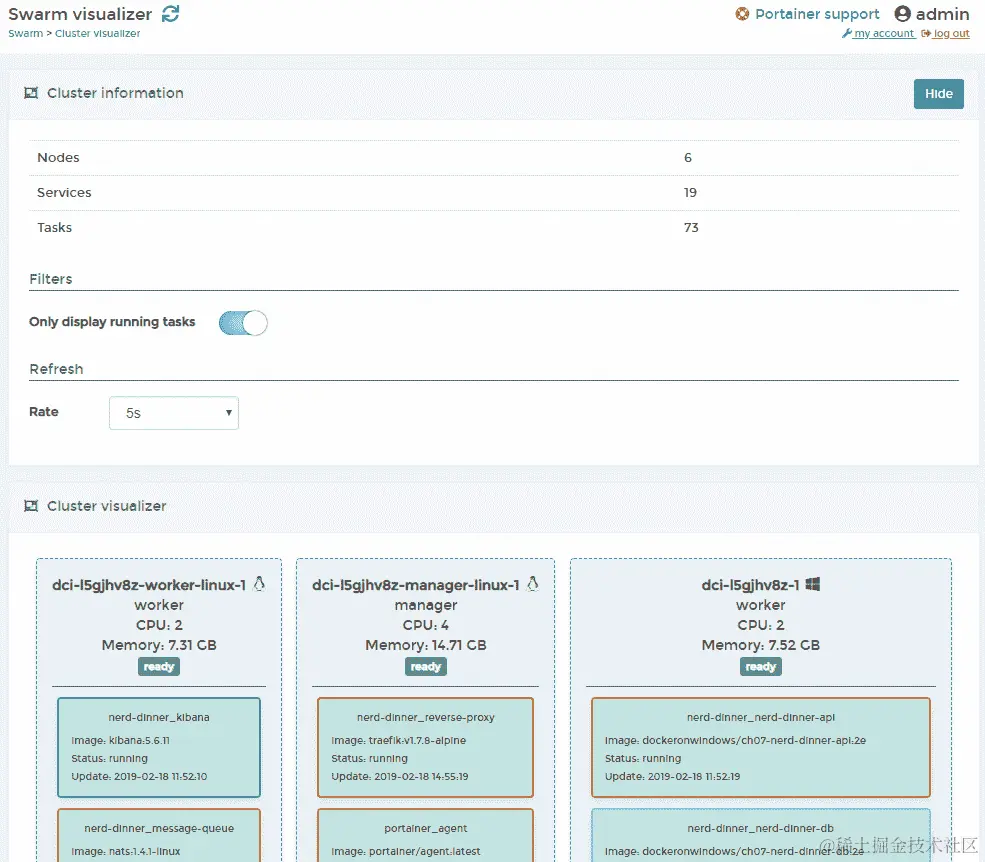This screenshot has height=862, width=985.
Task: Select the nerd-dinner_kibana task card
Action: [159, 747]
